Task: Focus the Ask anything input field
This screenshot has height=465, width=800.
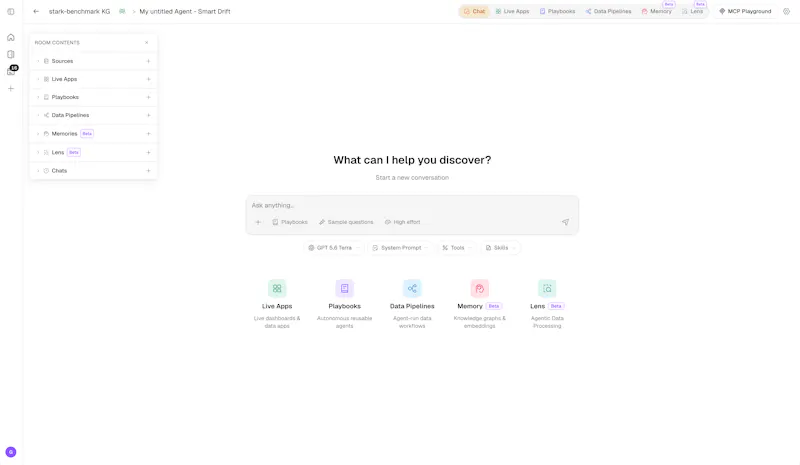Action: [412, 205]
